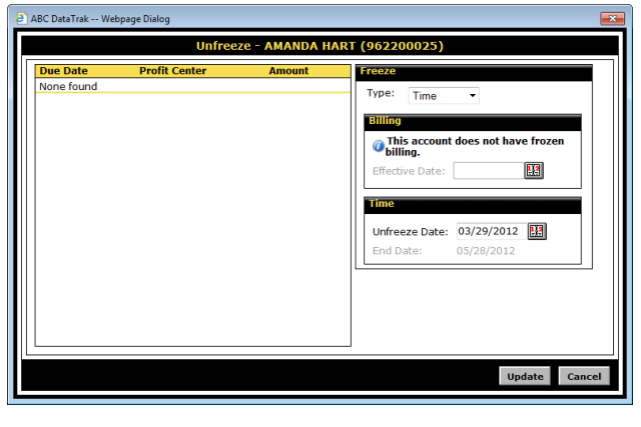Open the Effective Date calendar picker
The height and width of the screenshot is (427, 641).
pos(533,171)
